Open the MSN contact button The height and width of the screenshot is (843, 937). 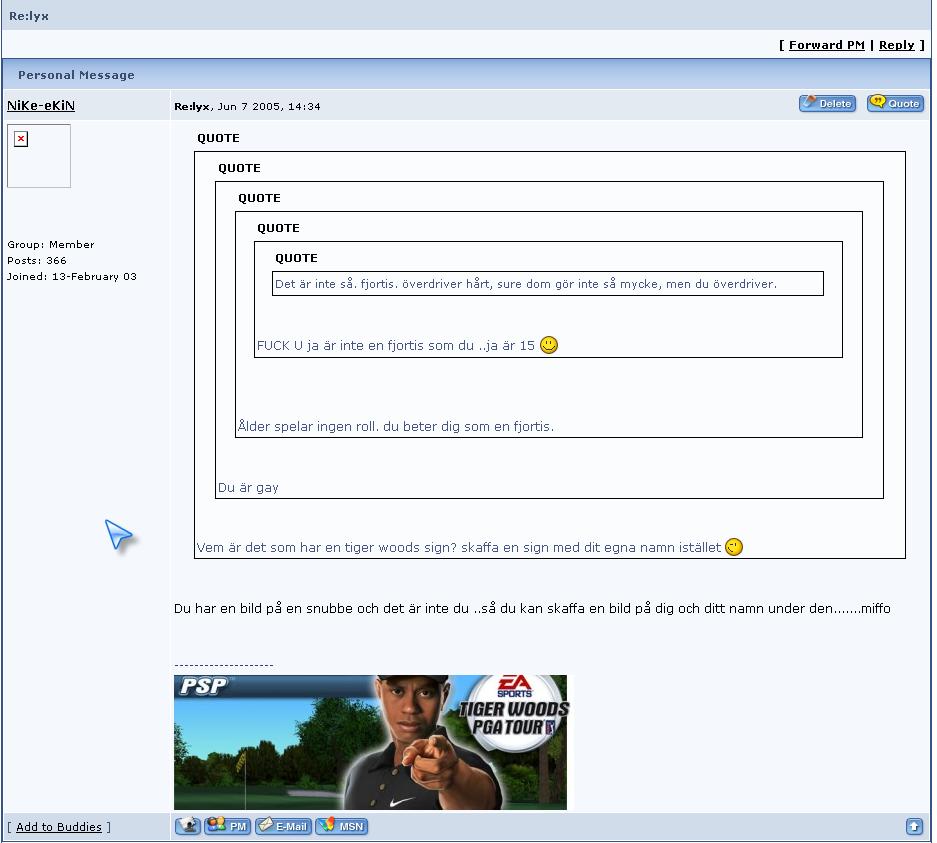point(341,826)
